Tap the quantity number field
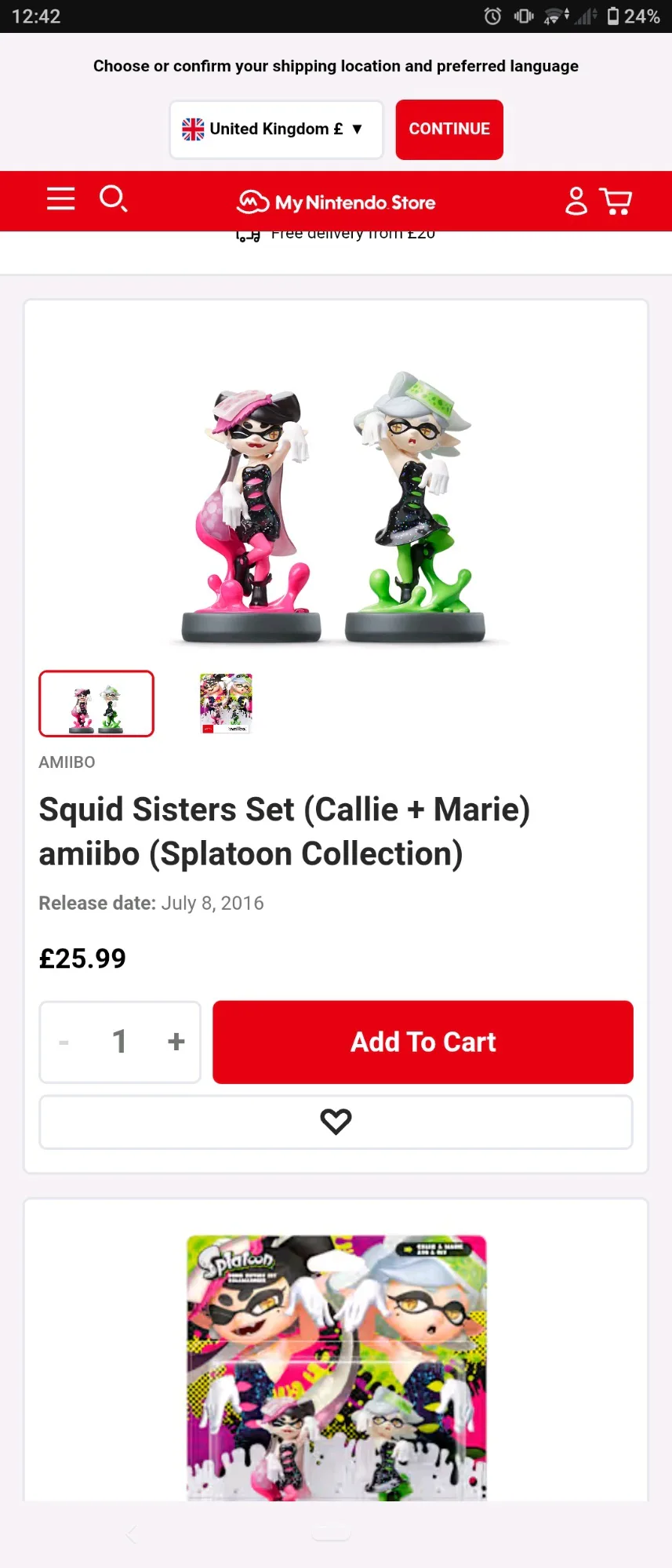The height and width of the screenshot is (1568, 672). tap(119, 1042)
